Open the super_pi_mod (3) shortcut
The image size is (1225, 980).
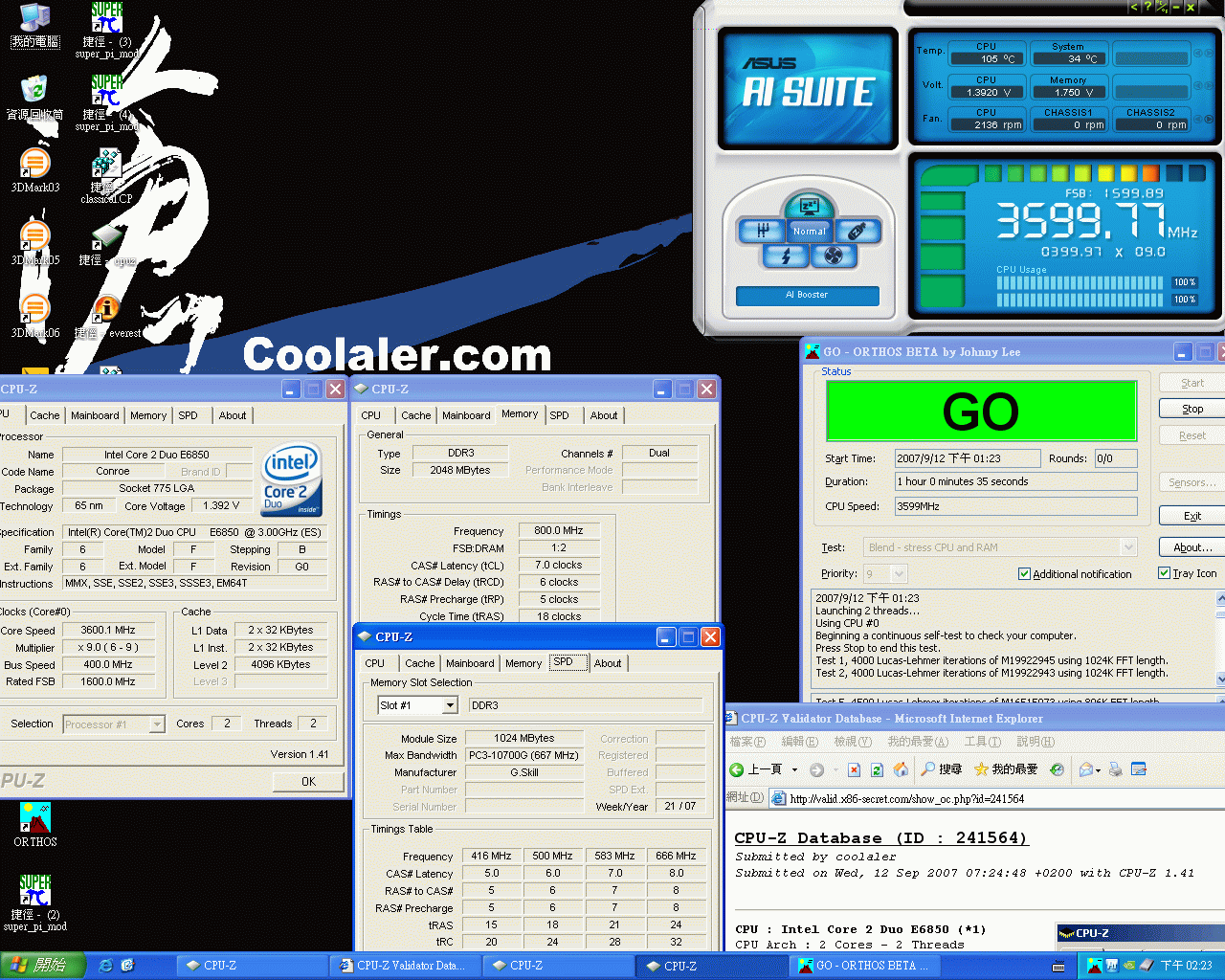107,31
